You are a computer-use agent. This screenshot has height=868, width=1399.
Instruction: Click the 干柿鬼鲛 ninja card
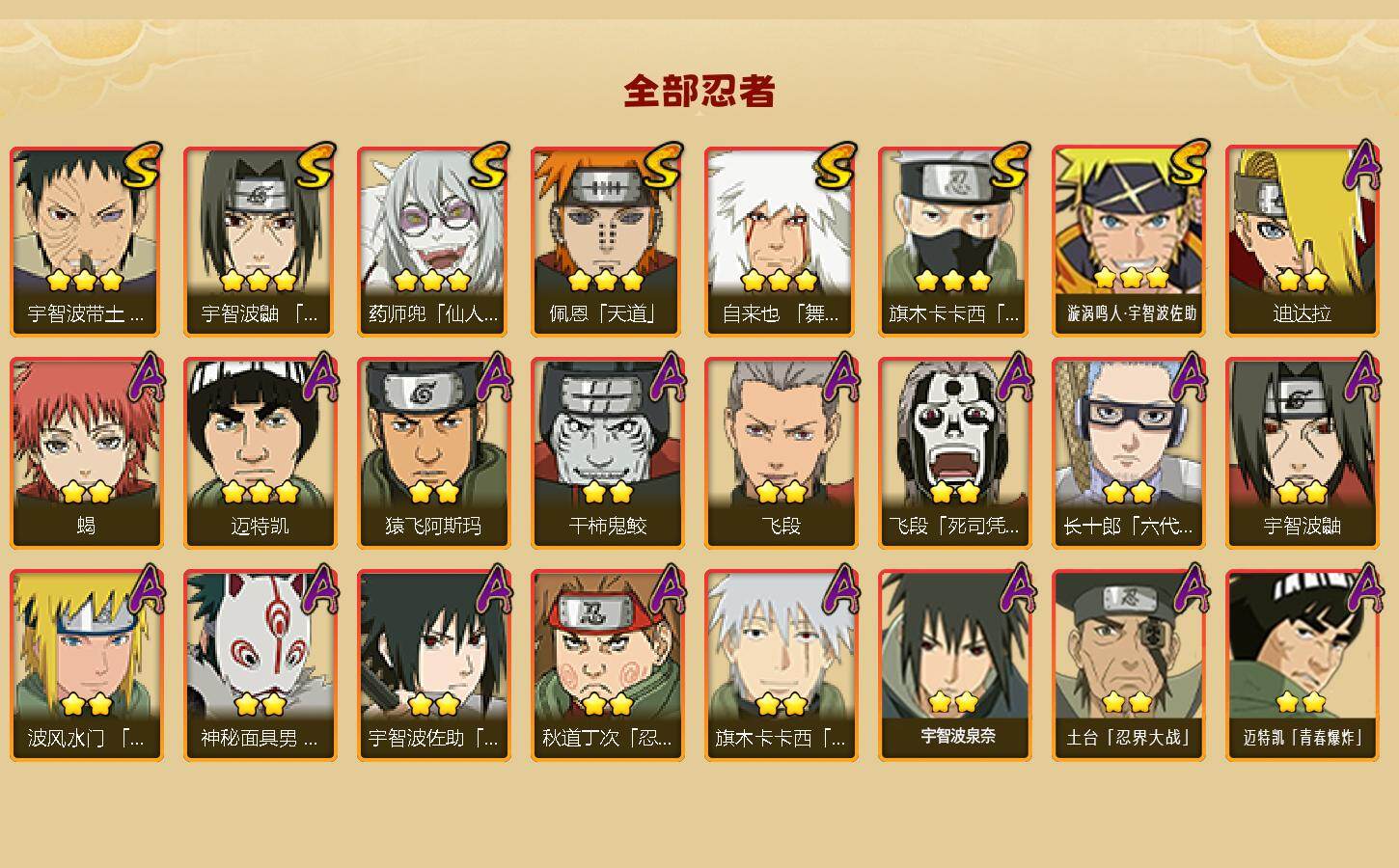pos(607,453)
